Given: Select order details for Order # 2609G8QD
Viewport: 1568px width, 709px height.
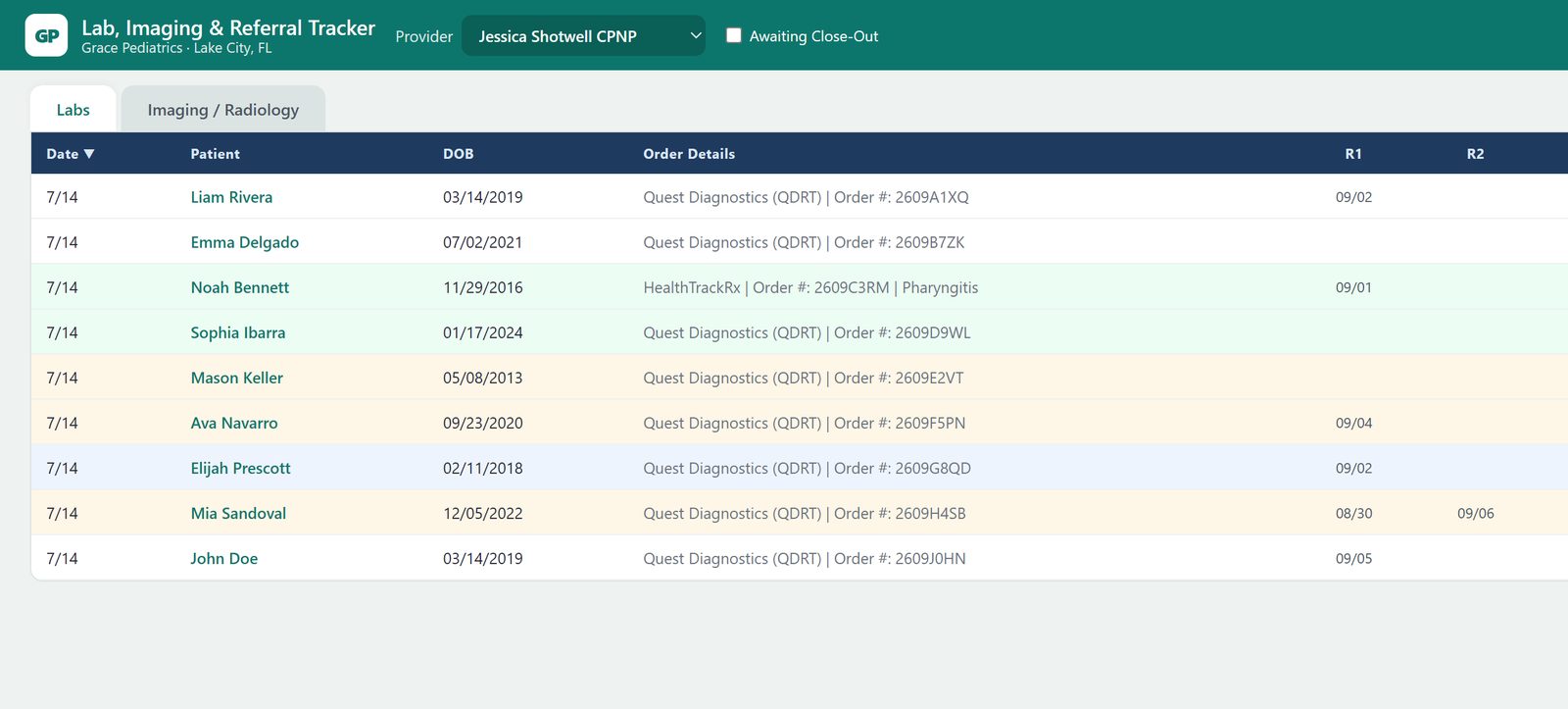Looking at the screenshot, I should pyautogui.click(x=807, y=468).
